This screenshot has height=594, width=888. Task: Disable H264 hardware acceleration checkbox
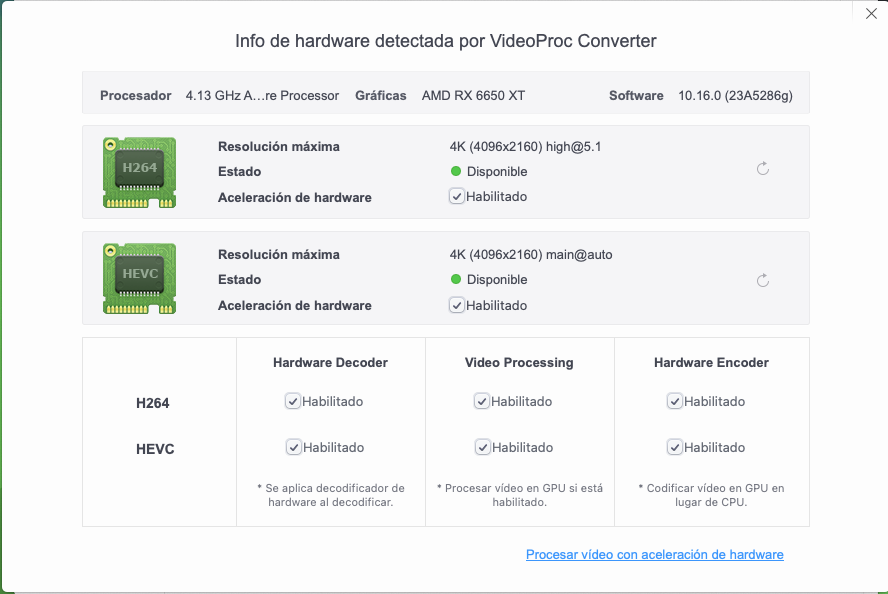(457, 196)
